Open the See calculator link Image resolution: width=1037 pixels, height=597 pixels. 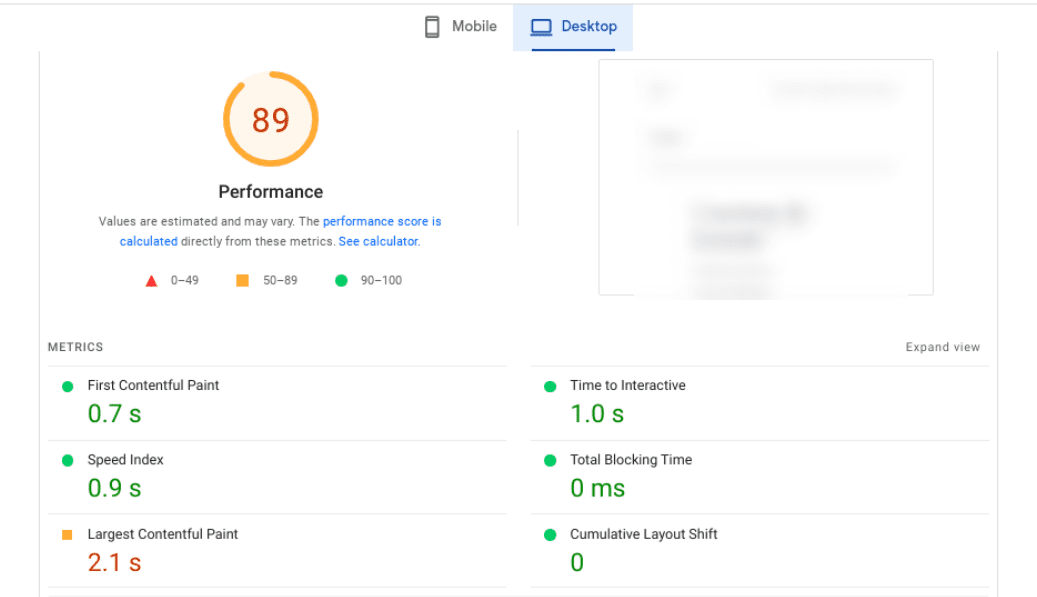378,241
